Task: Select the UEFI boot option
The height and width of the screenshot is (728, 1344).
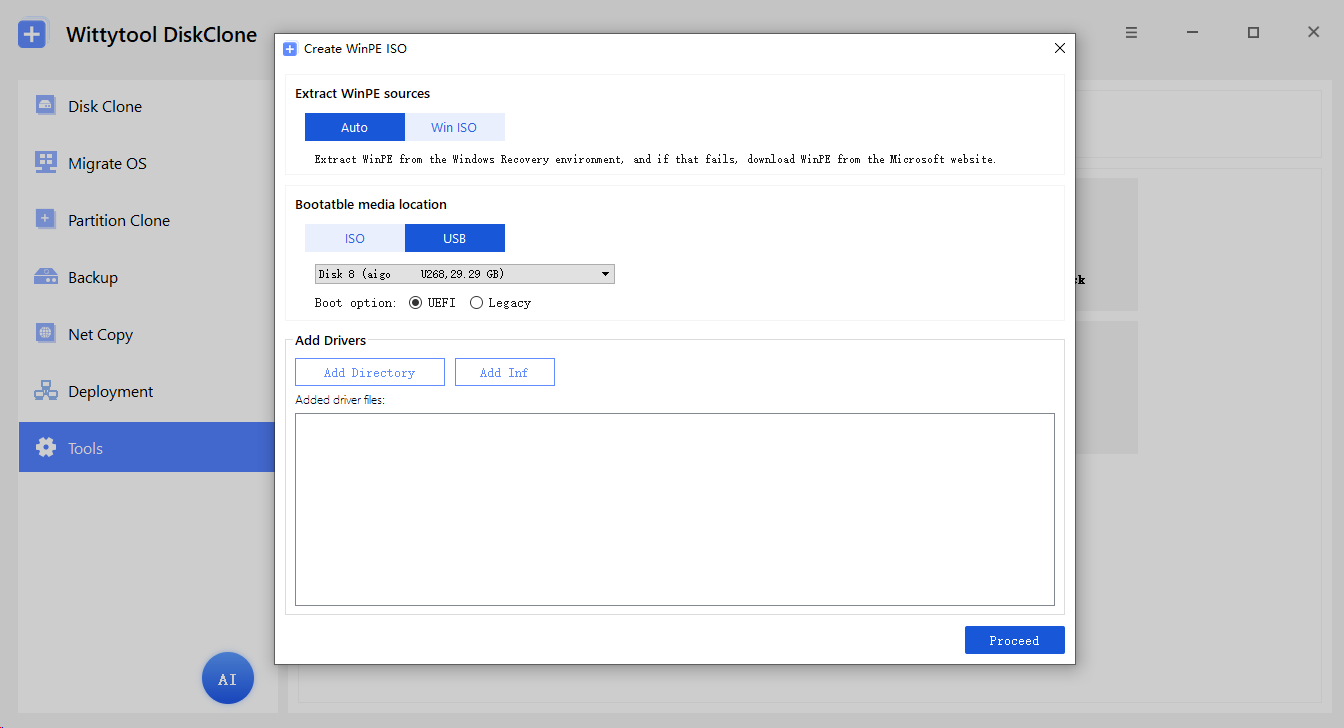Action: 432,303
